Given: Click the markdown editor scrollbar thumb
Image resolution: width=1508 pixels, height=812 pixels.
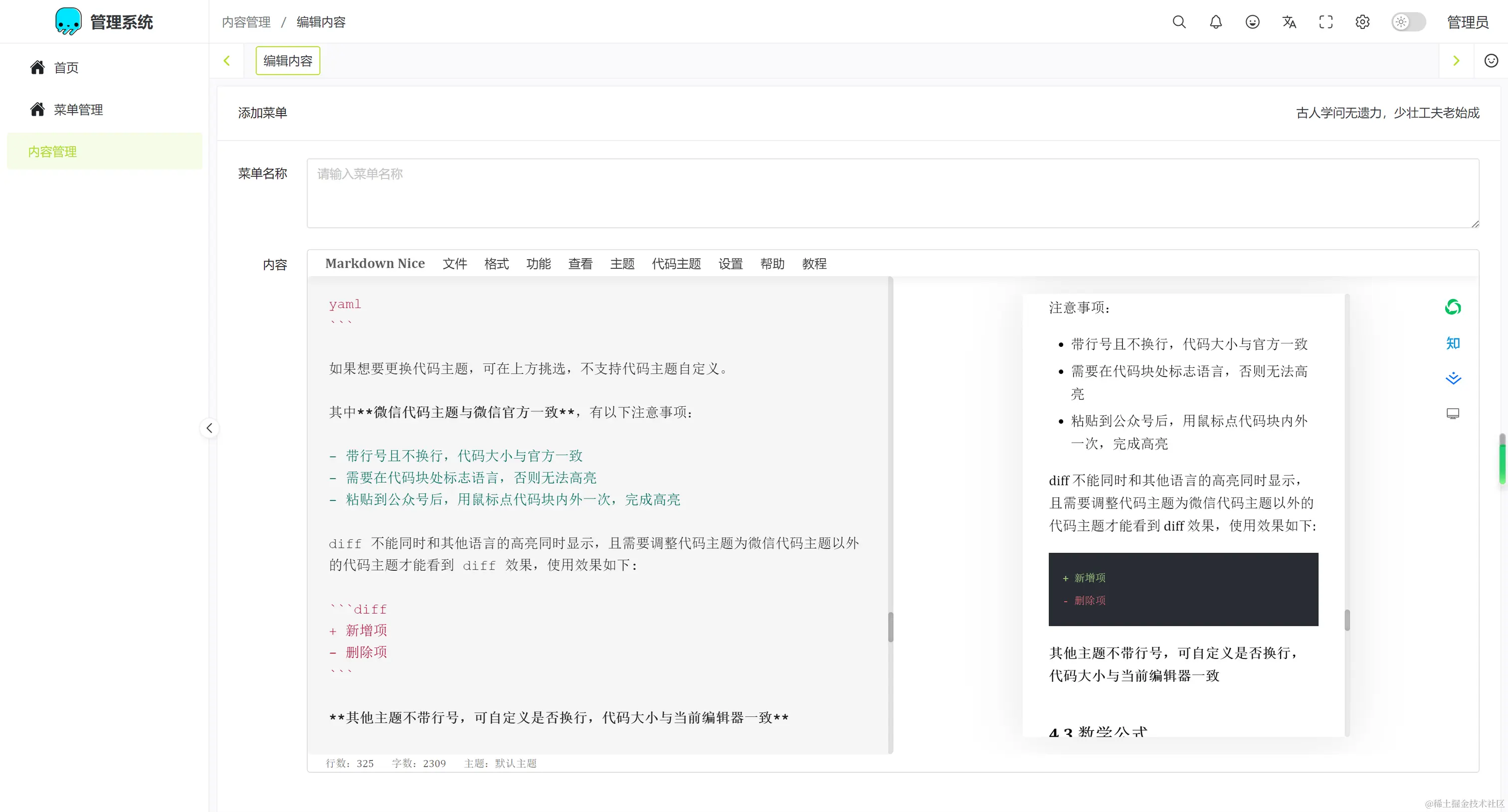Looking at the screenshot, I should click(891, 627).
